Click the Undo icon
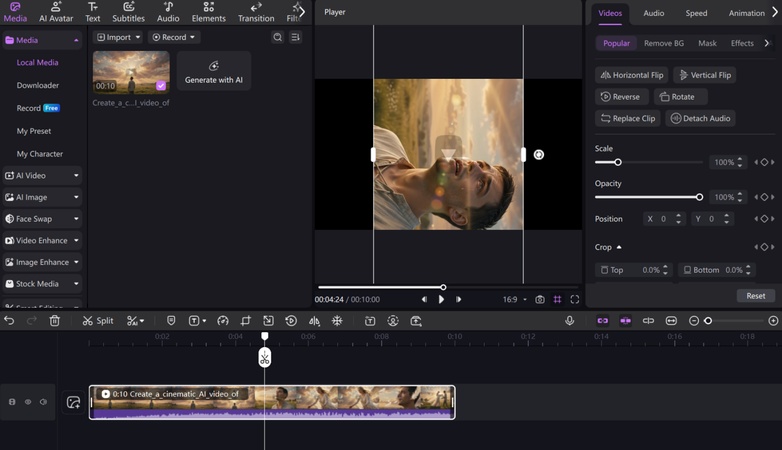The height and width of the screenshot is (450, 782). click(9, 321)
